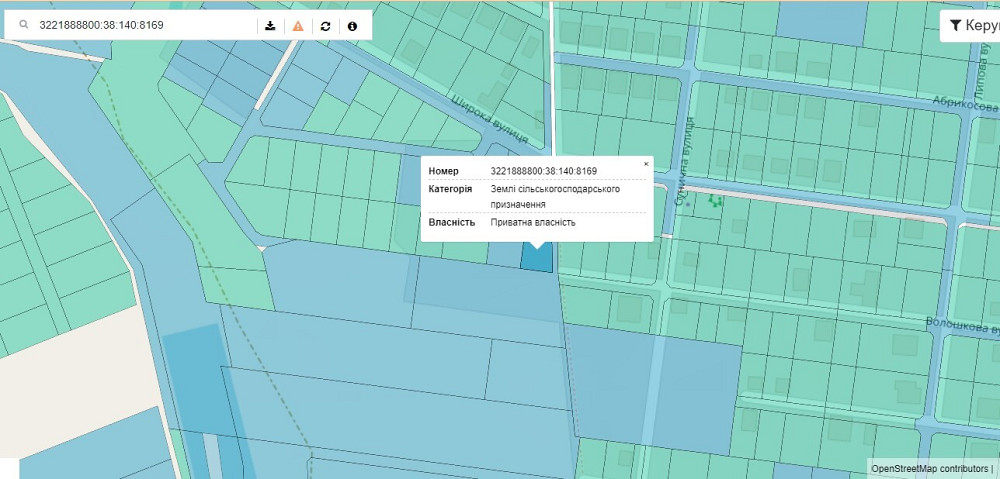1000x479 pixels.
Task: Click the Абрикосова street label
Action: tap(965, 105)
